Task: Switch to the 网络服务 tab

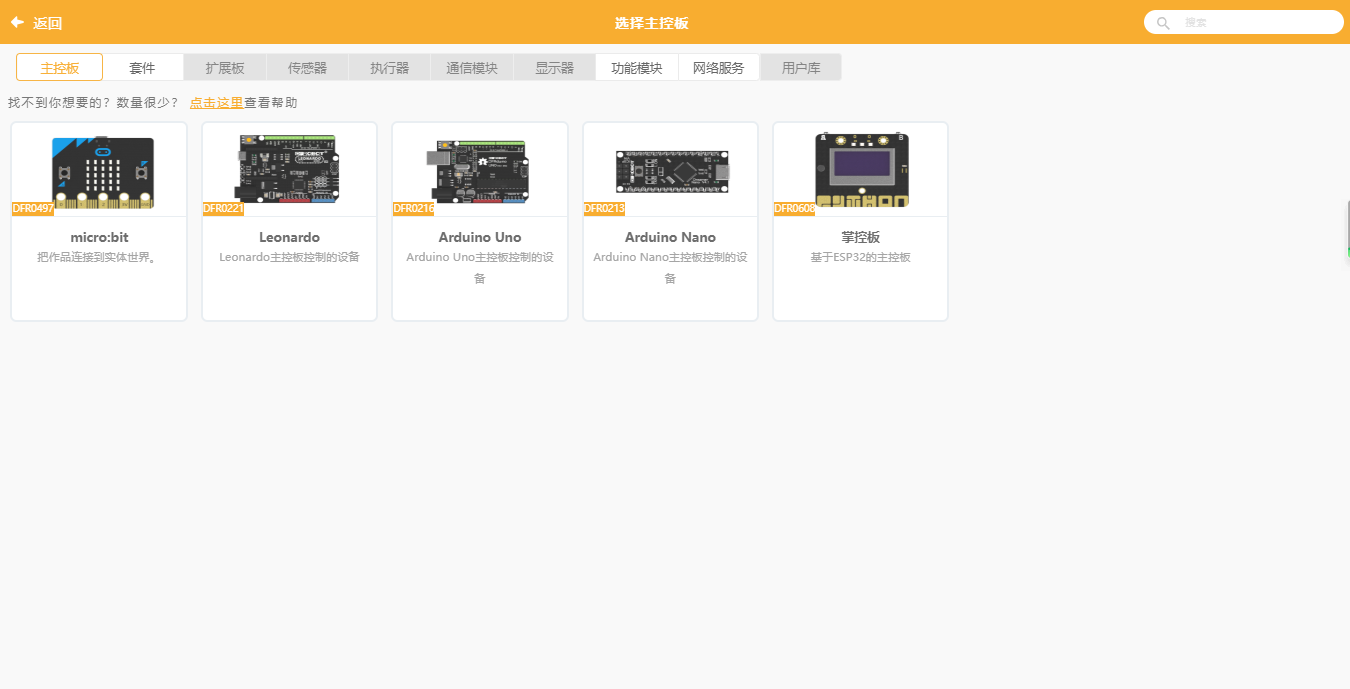Action: tap(719, 67)
